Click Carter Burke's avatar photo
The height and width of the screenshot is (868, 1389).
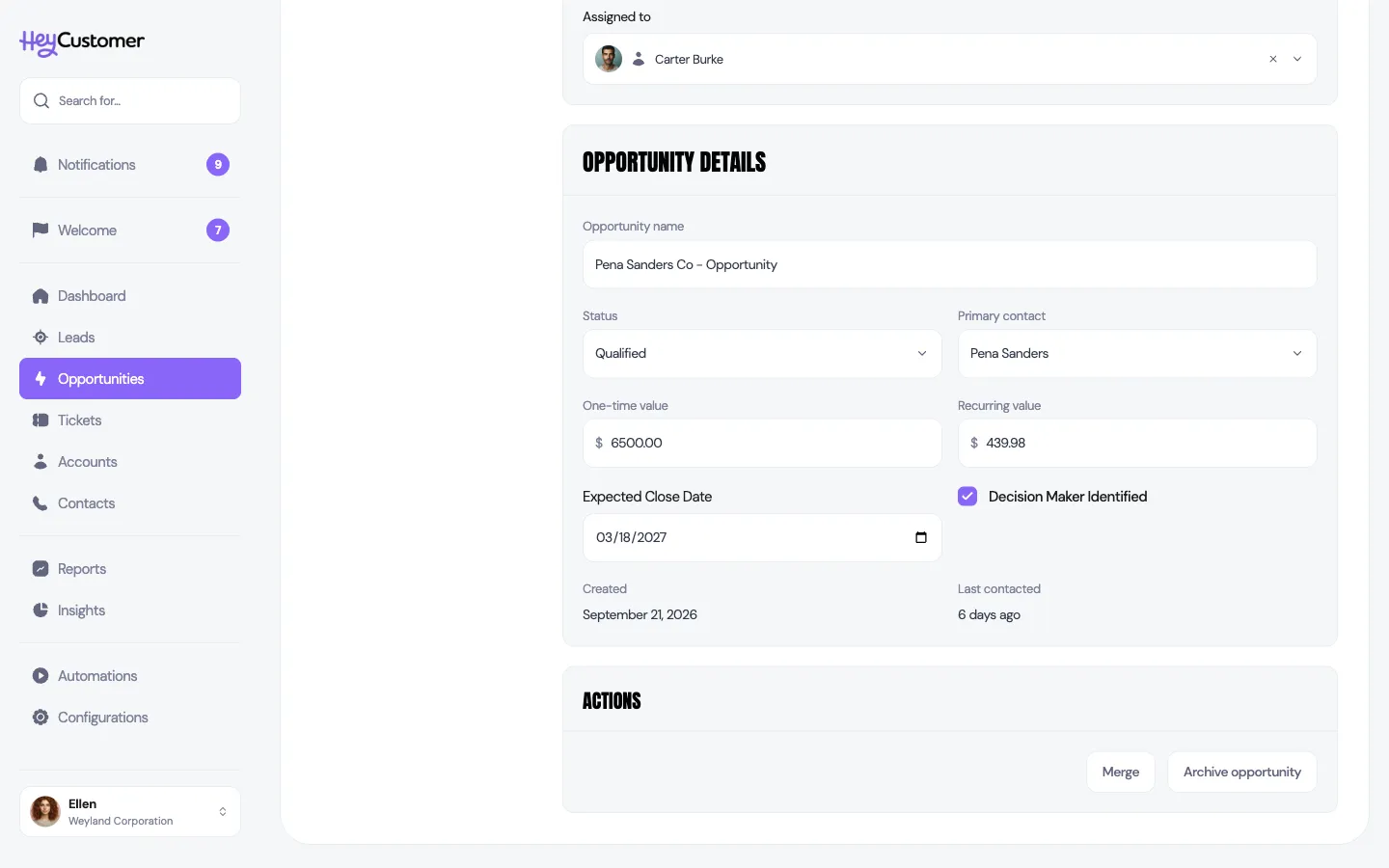pyautogui.click(x=609, y=59)
